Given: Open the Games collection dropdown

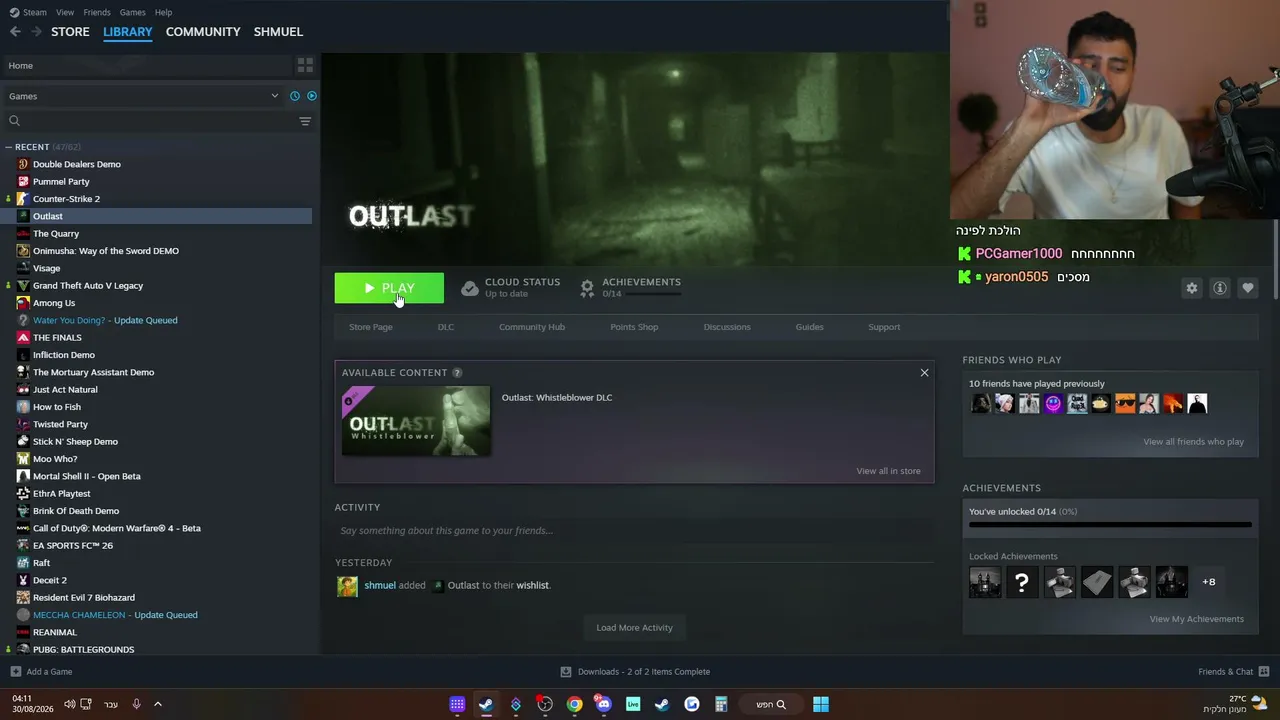Looking at the screenshot, I should (144, 96).
